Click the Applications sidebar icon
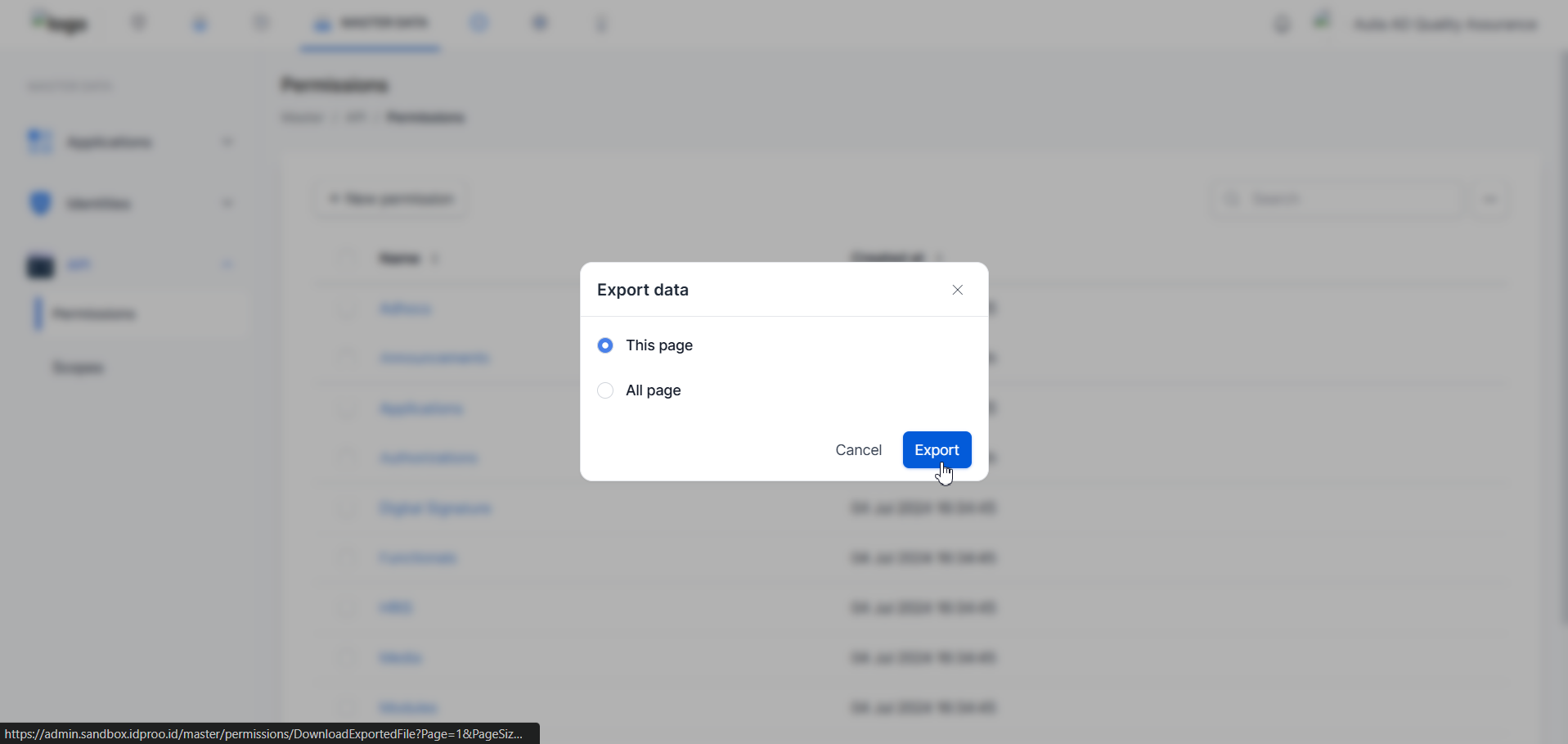1568x744 pixels. 40,142
